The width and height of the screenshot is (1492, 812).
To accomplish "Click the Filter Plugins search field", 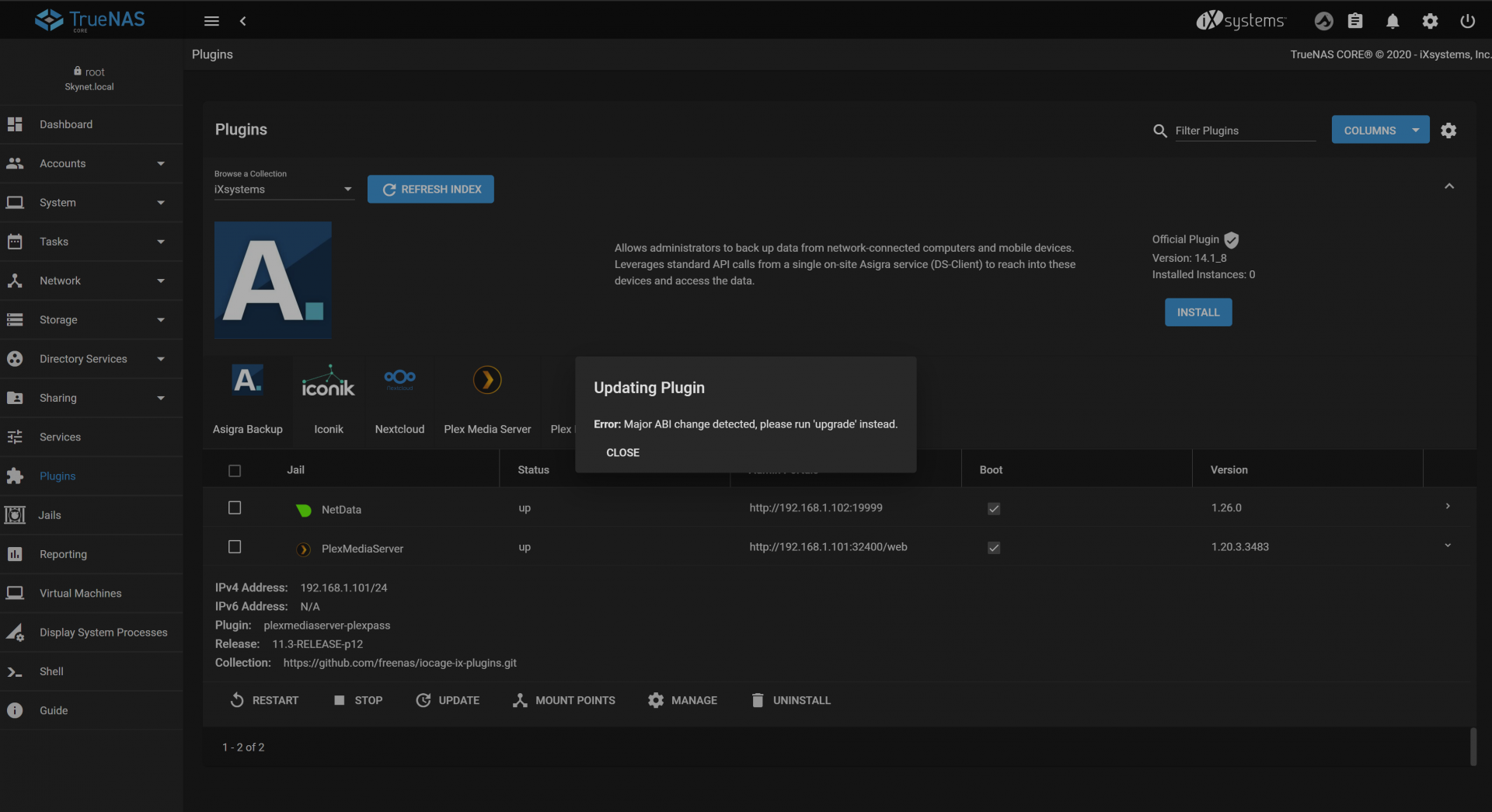I will [x=1243, y=131].
